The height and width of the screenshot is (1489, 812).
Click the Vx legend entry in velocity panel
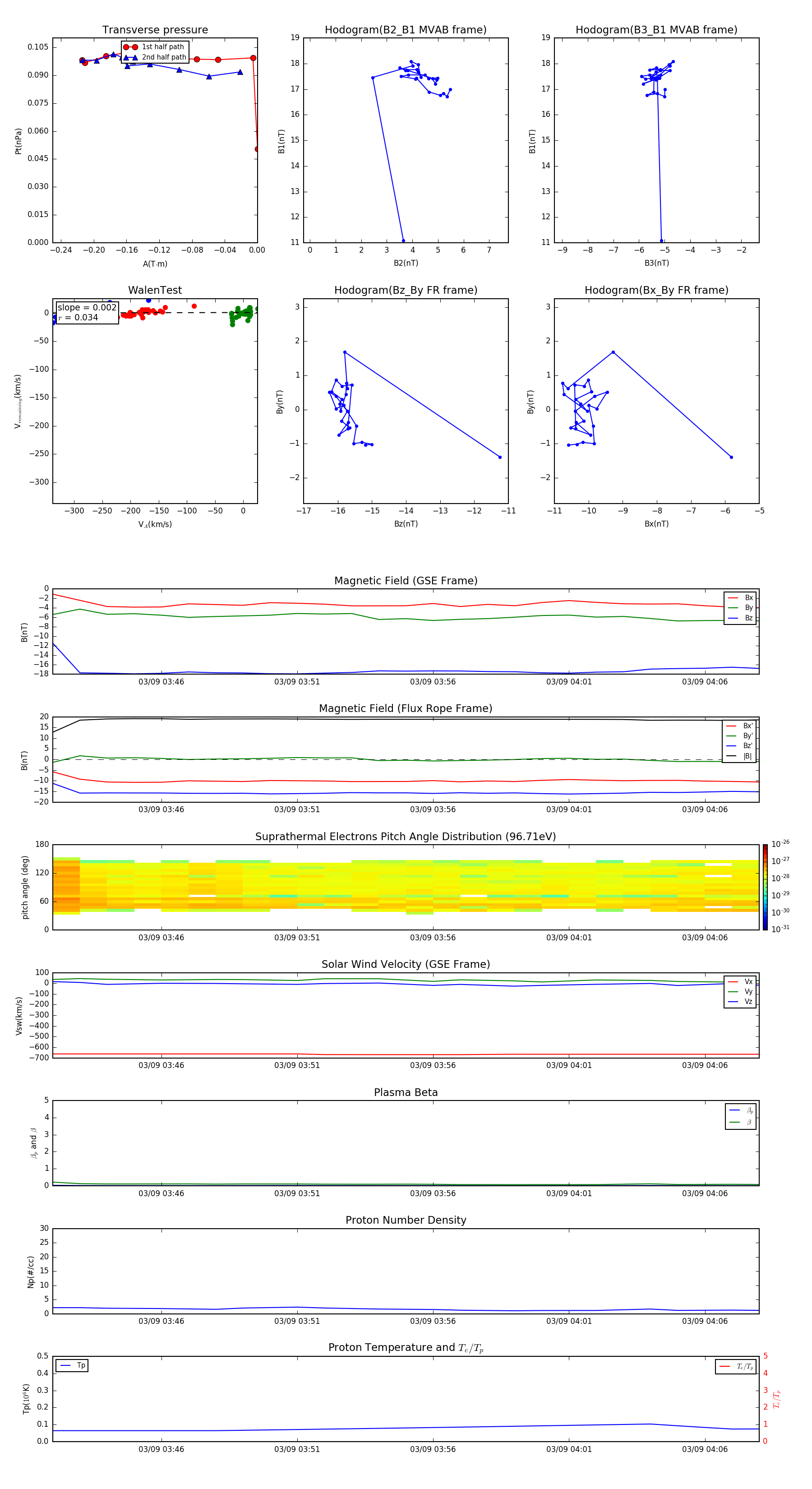click(x=740, y=981)
